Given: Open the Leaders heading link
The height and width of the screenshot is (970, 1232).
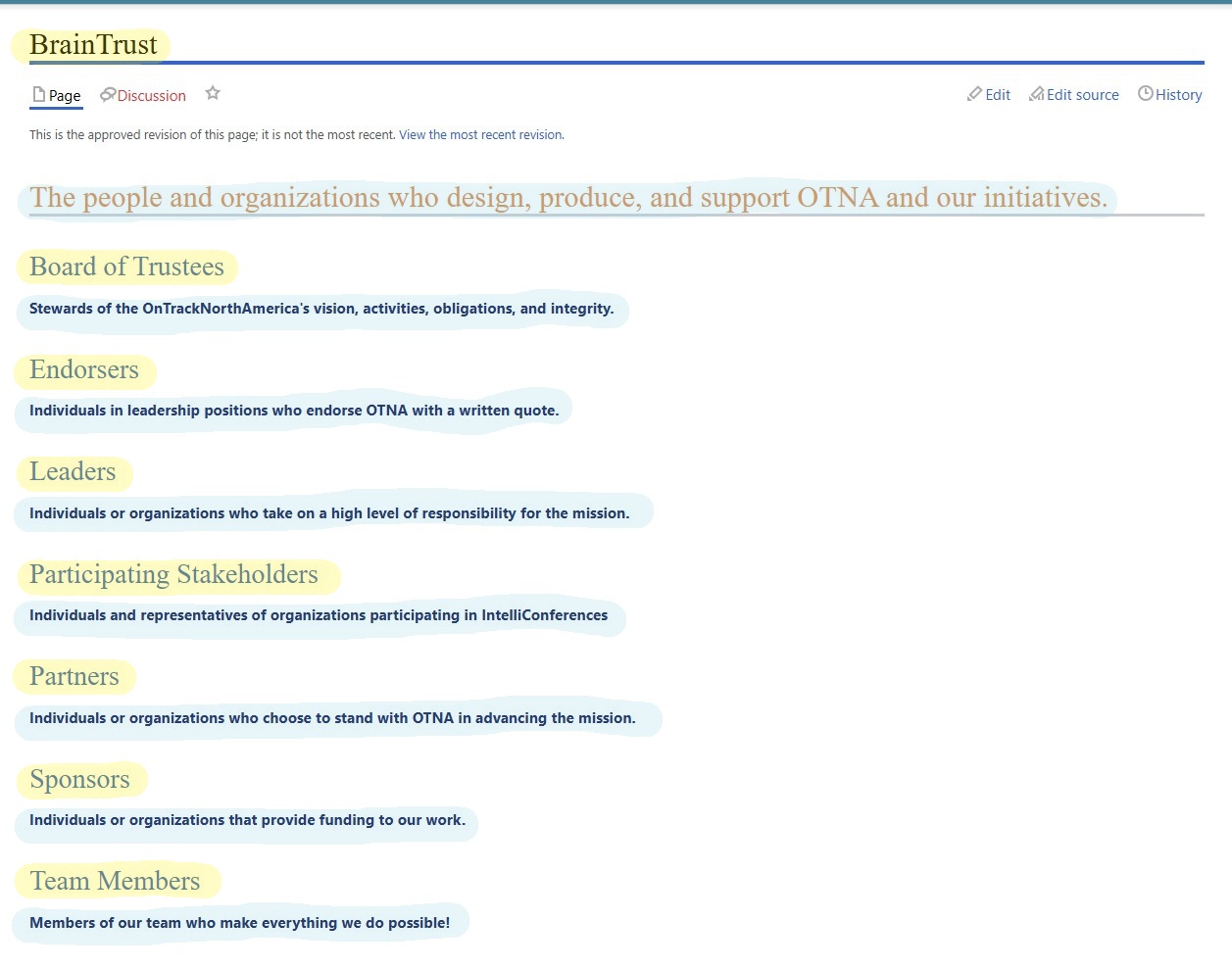Looking at the screenshot, I should click(73, 471).
